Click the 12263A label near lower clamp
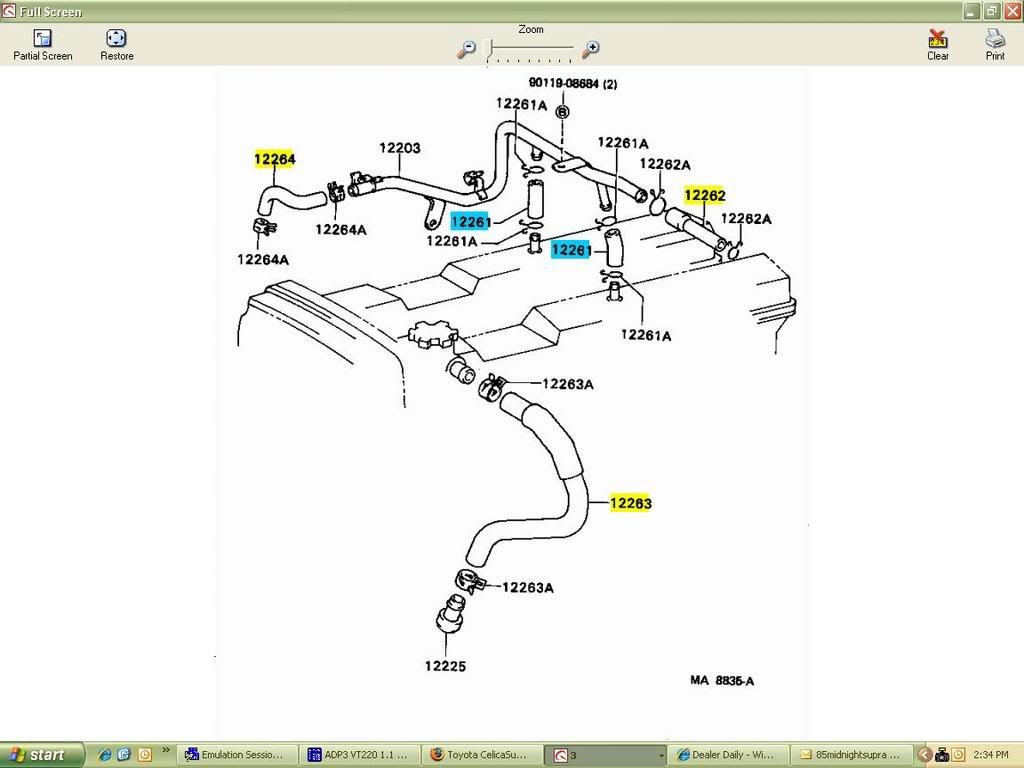 pos(528,588)
